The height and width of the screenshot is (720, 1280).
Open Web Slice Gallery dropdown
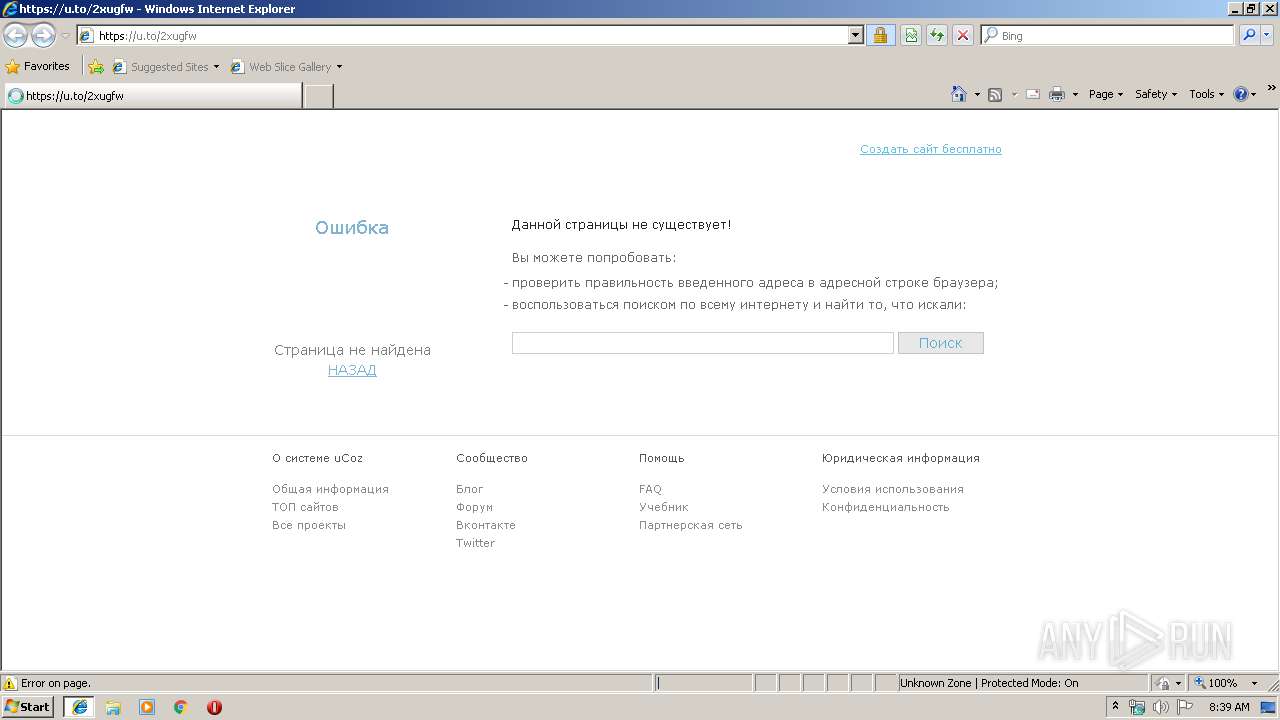point(286,67)
